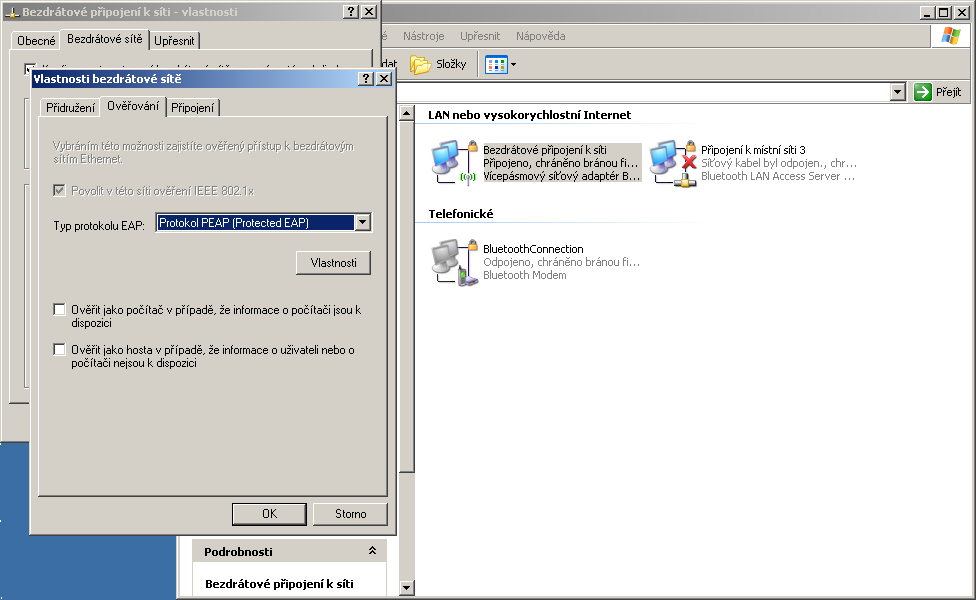The image size is (976, 600).
Task: Click the green Přejít arrow icon
Action: (923, 92)
